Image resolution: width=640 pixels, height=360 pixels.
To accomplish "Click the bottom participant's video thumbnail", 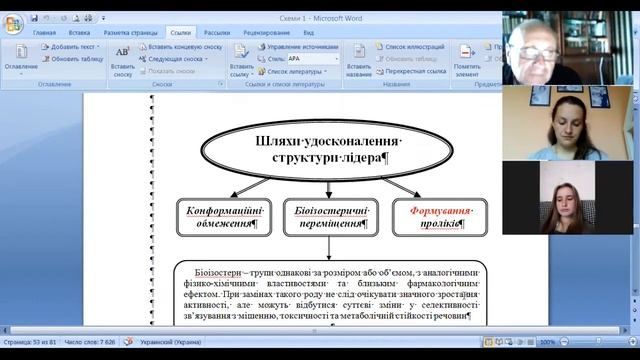I will [x=567, y=197].
